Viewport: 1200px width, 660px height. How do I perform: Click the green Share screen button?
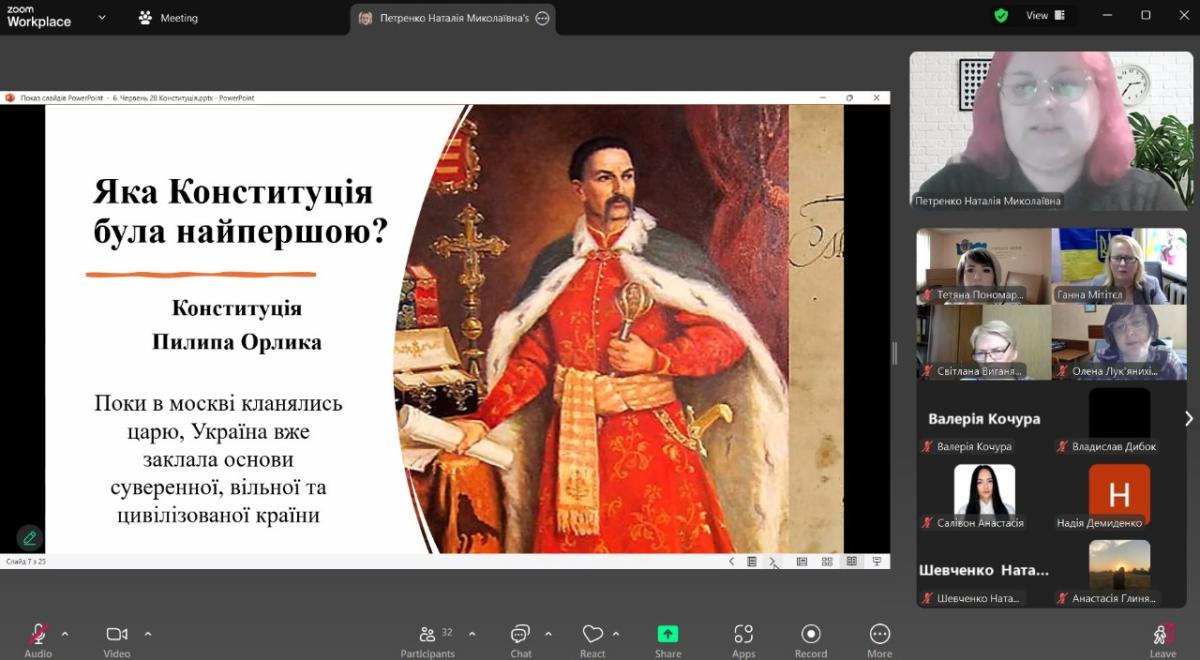[667, 635]
